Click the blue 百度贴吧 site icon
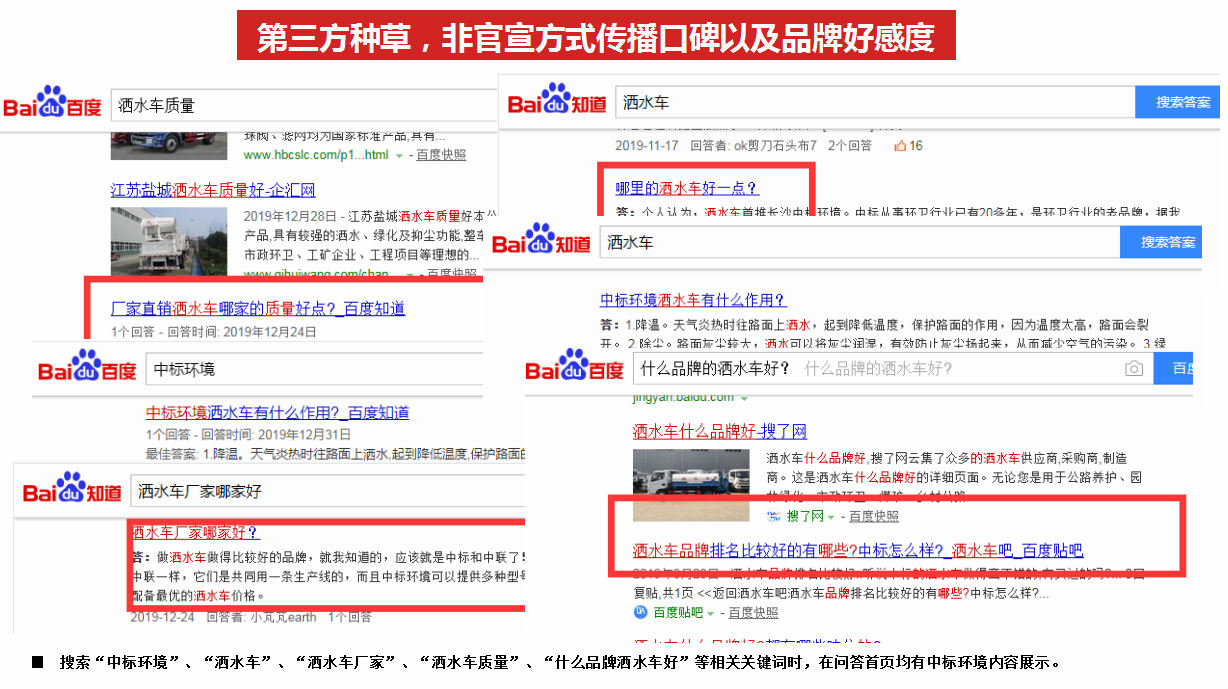 639,612
